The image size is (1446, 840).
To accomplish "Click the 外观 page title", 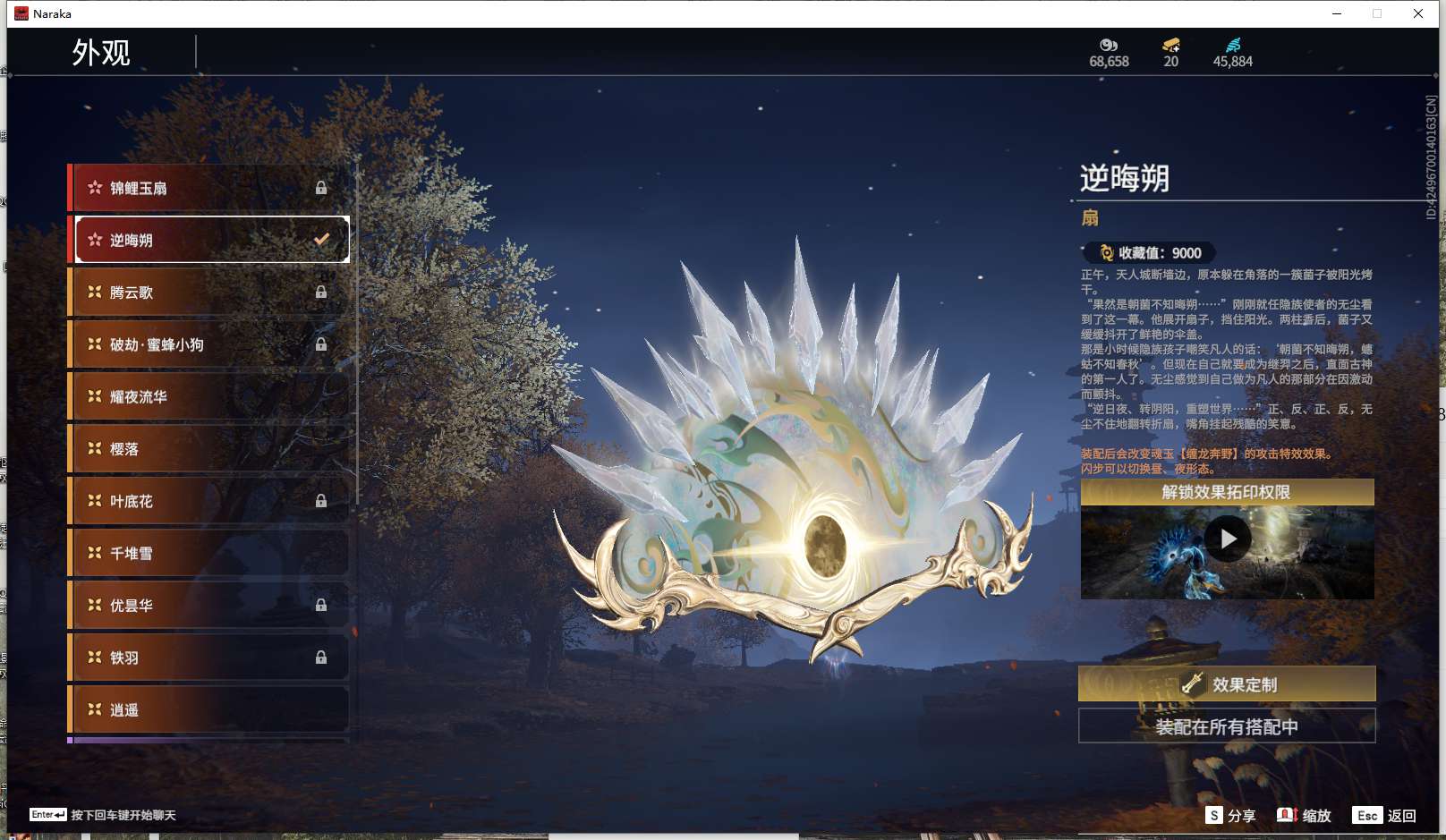I will coord(101,53).
